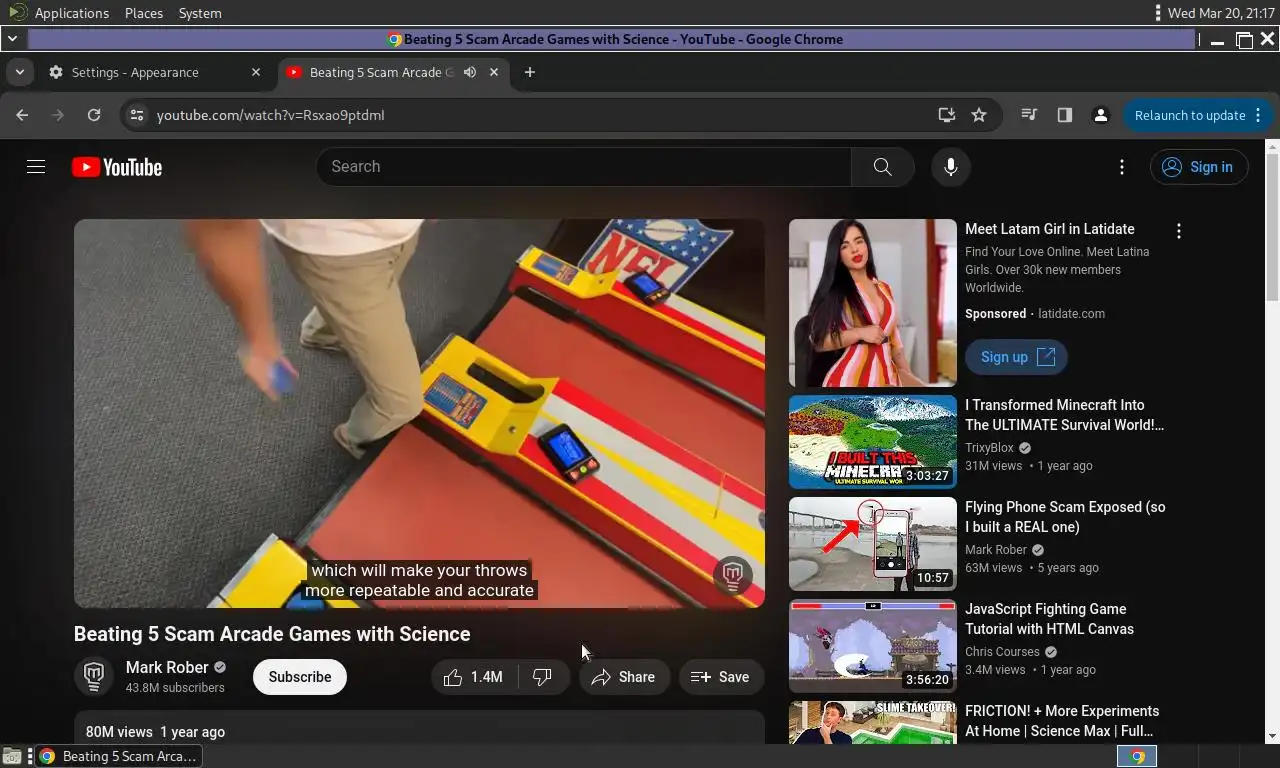Click the Mark Rober channel name
This screenshot has height=768, width=1280.
[167, 667]
